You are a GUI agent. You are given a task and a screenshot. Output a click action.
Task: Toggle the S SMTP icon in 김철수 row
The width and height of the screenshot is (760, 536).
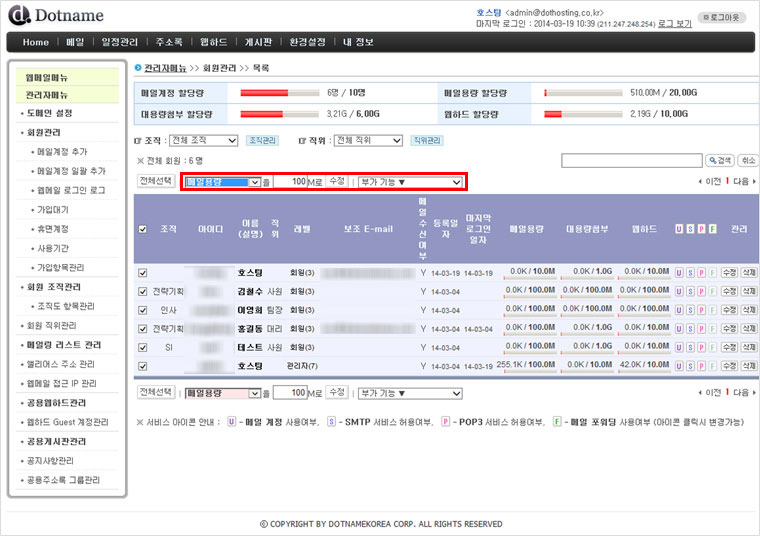[690, 291]
